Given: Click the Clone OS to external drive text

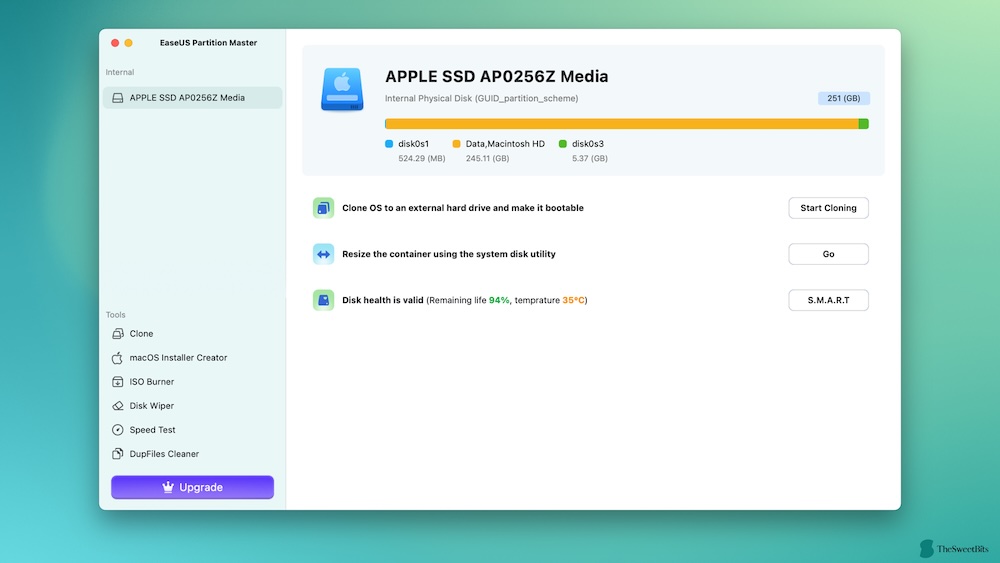Looking at the screenshot, I should pyautogui.click(x=463, y=208).
